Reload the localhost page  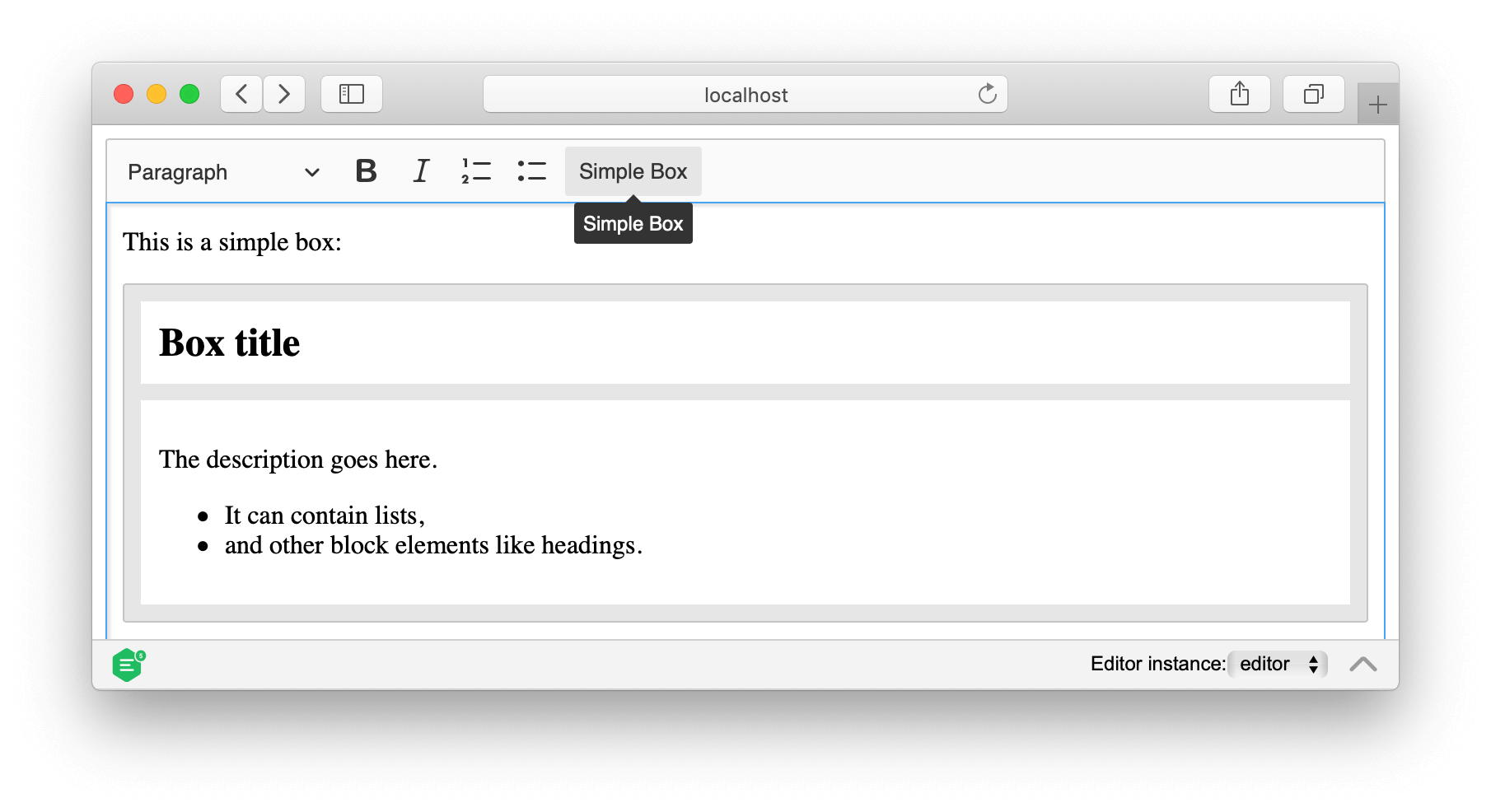click(x=987, y=94)
